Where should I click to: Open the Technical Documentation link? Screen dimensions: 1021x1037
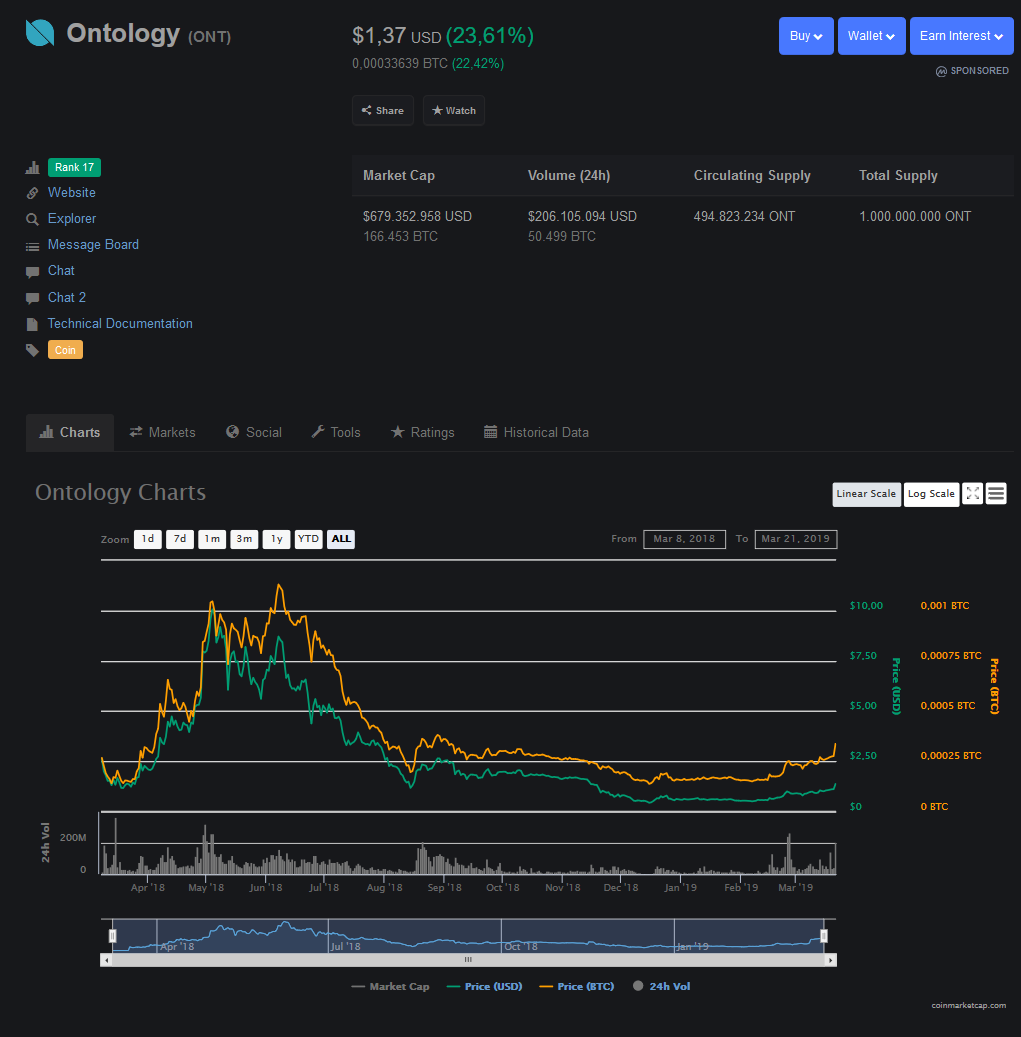tap(120, 323)
